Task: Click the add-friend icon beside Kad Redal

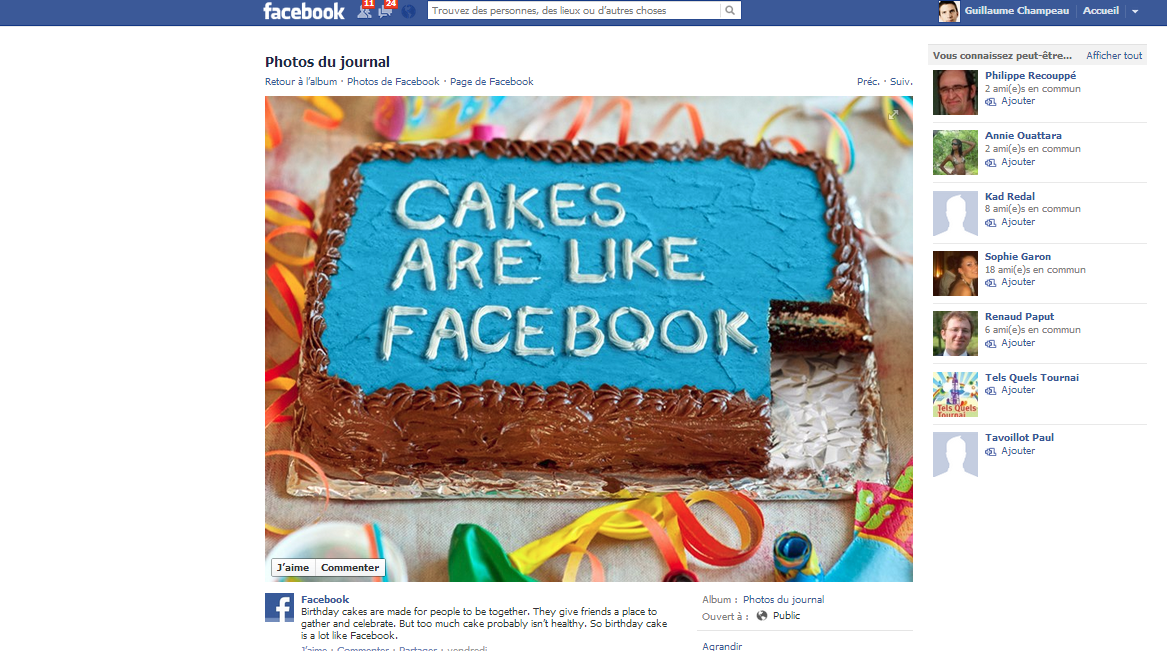Action: point(991,222)
